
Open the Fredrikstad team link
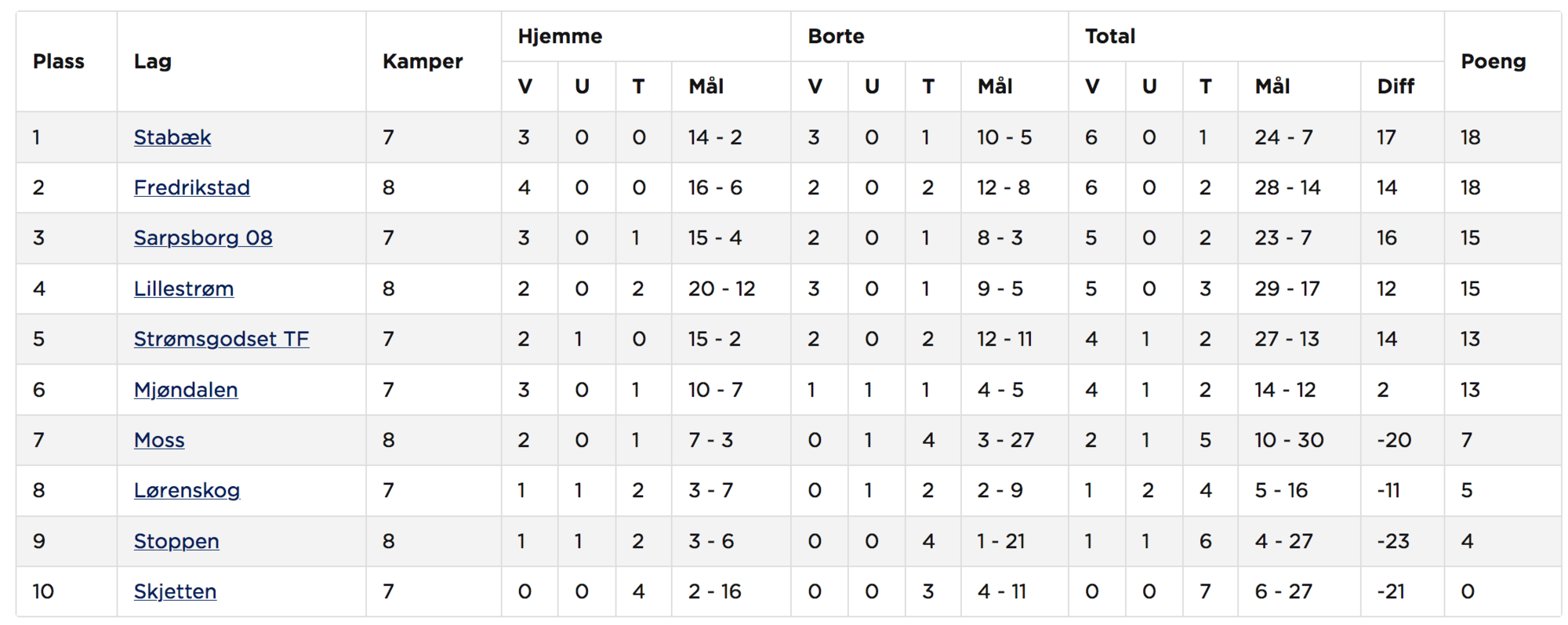tap(192, 187)
